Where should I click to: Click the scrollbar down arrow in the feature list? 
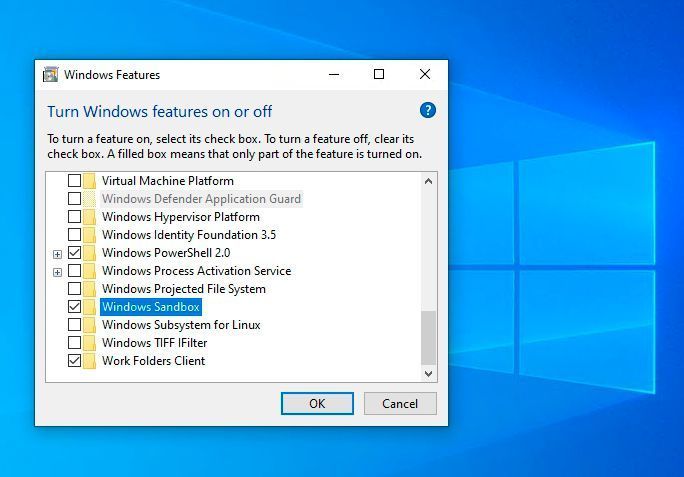click(428, 374)
